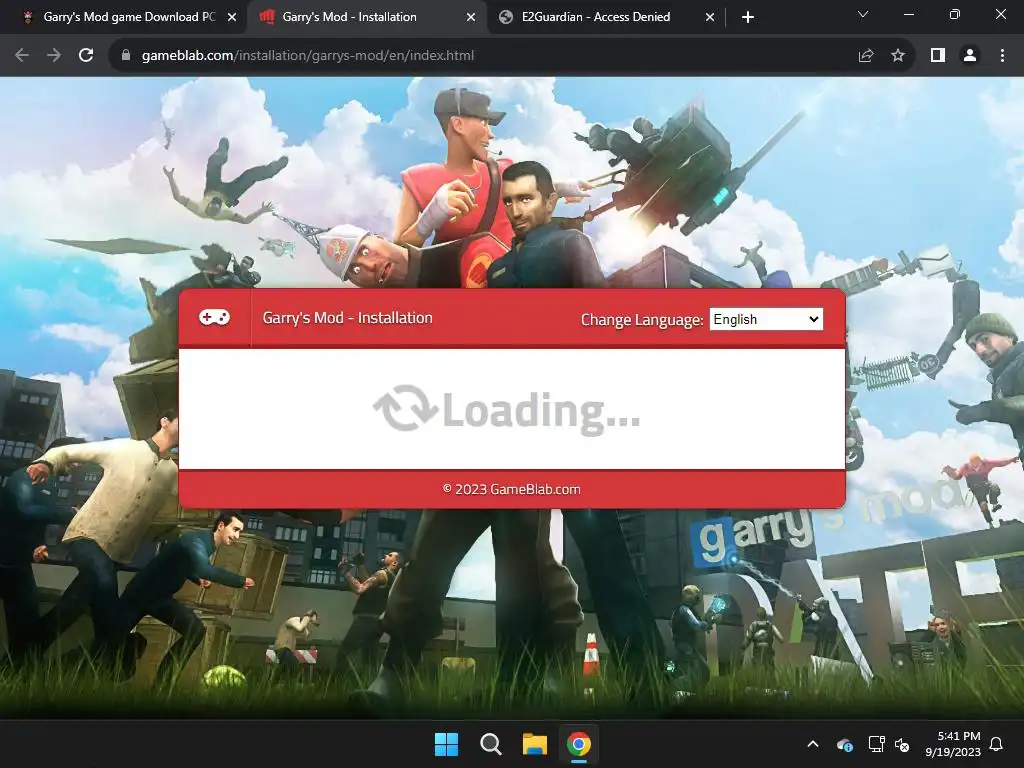The height and width of the screenshot is (768, 1024).
Task: Click the Loading refresh spinner icon
Action: tap(405, 409)
